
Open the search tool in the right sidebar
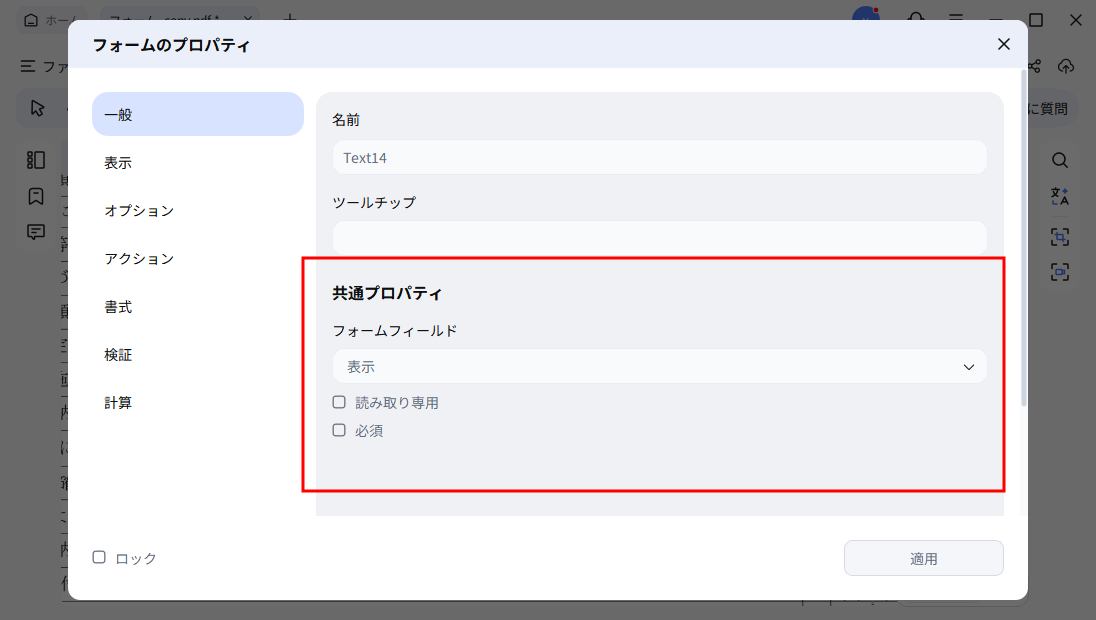tap(1059, 160)
